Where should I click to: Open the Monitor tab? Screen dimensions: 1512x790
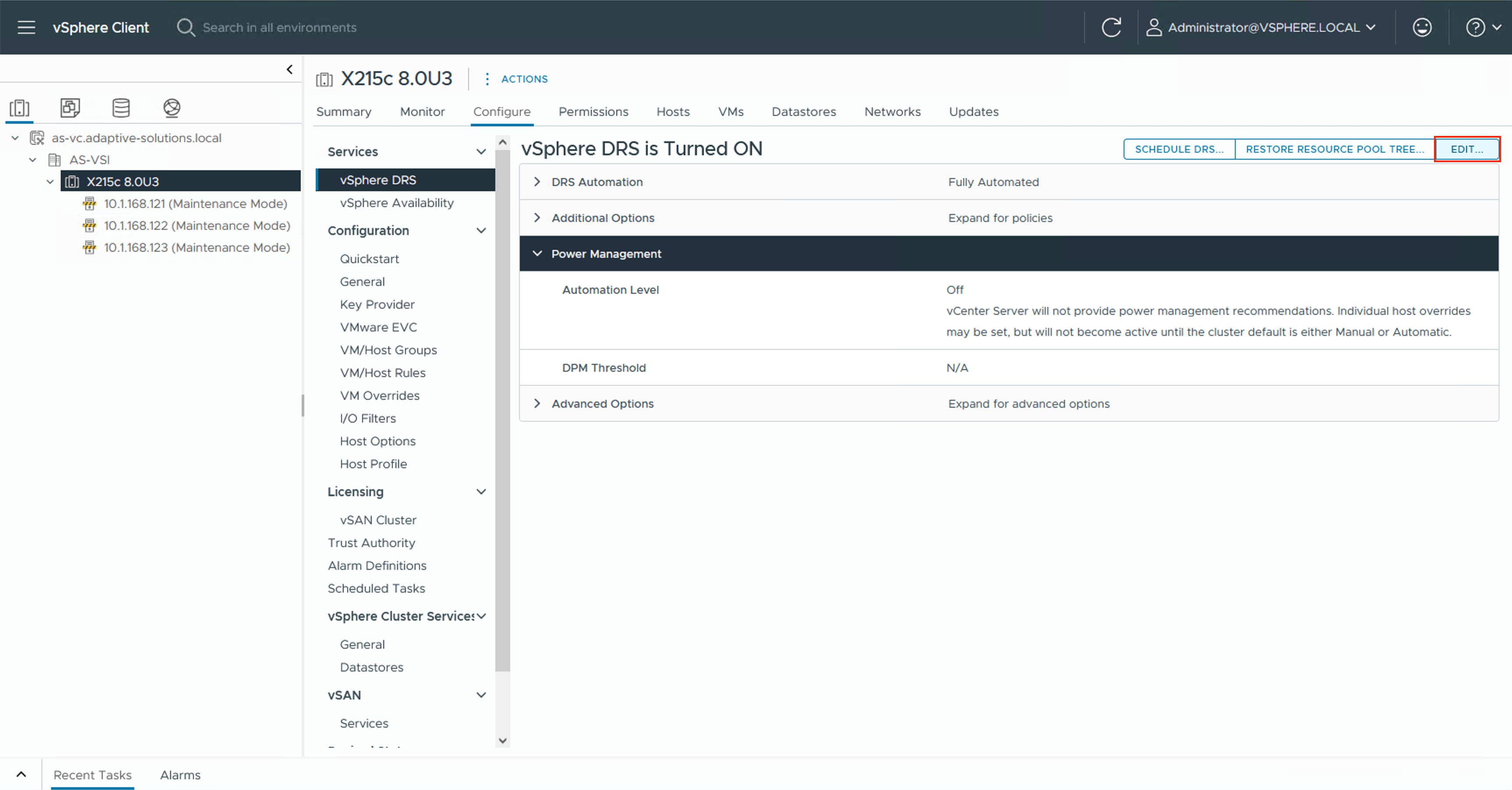tap(422, 112)
